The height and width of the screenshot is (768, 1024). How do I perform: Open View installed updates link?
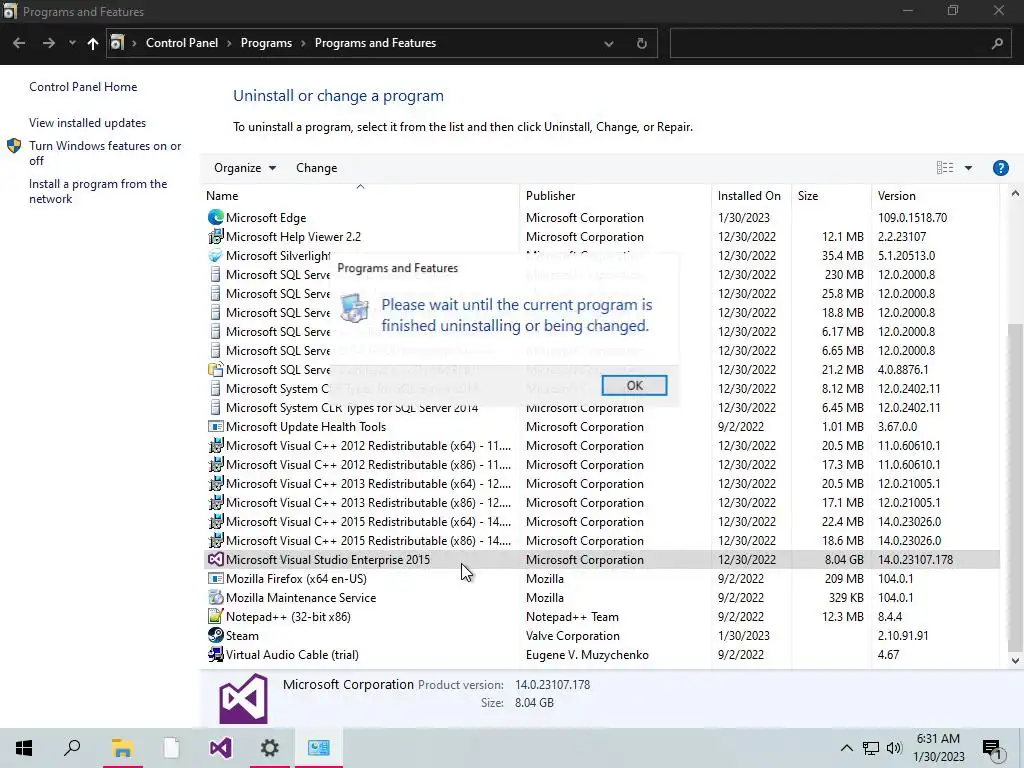(x=88, y=123)
